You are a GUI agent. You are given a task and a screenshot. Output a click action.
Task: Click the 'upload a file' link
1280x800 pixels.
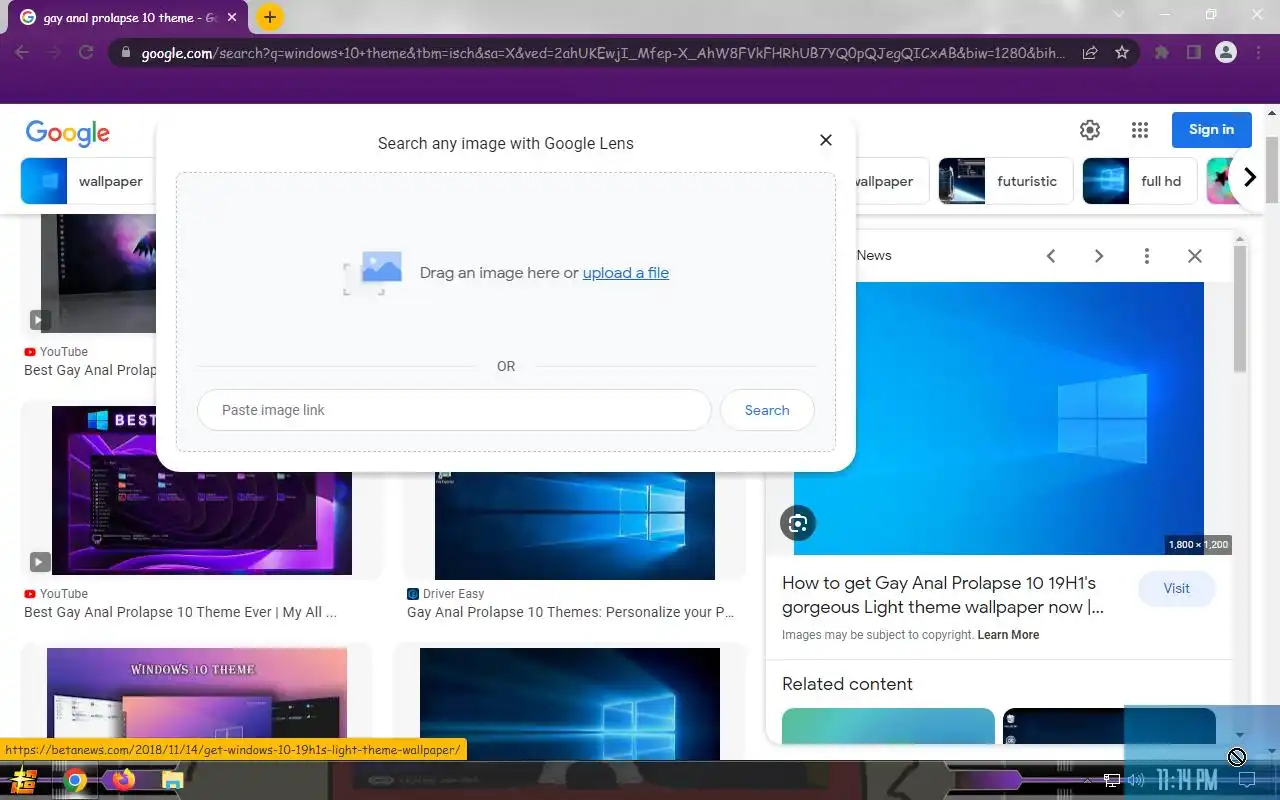point(626,273)
